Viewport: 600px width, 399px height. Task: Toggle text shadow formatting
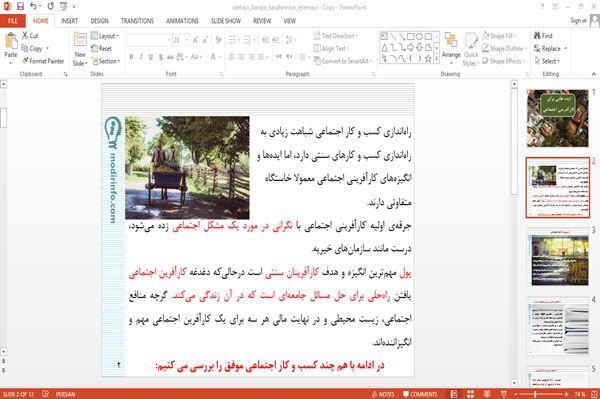tap(160, 57)
